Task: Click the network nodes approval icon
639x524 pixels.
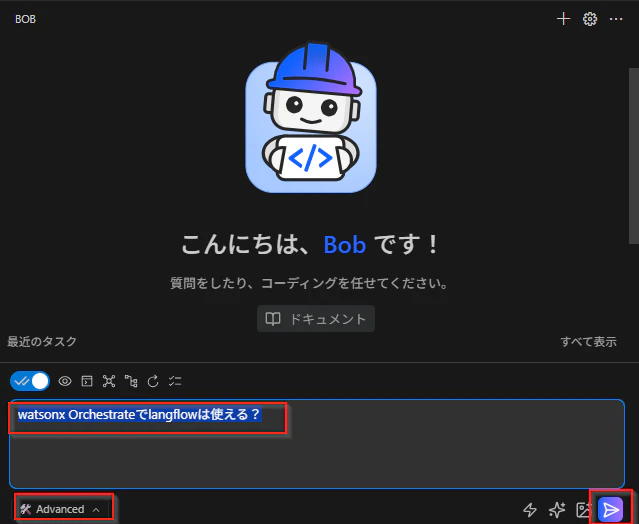Action: pos(109,381)
